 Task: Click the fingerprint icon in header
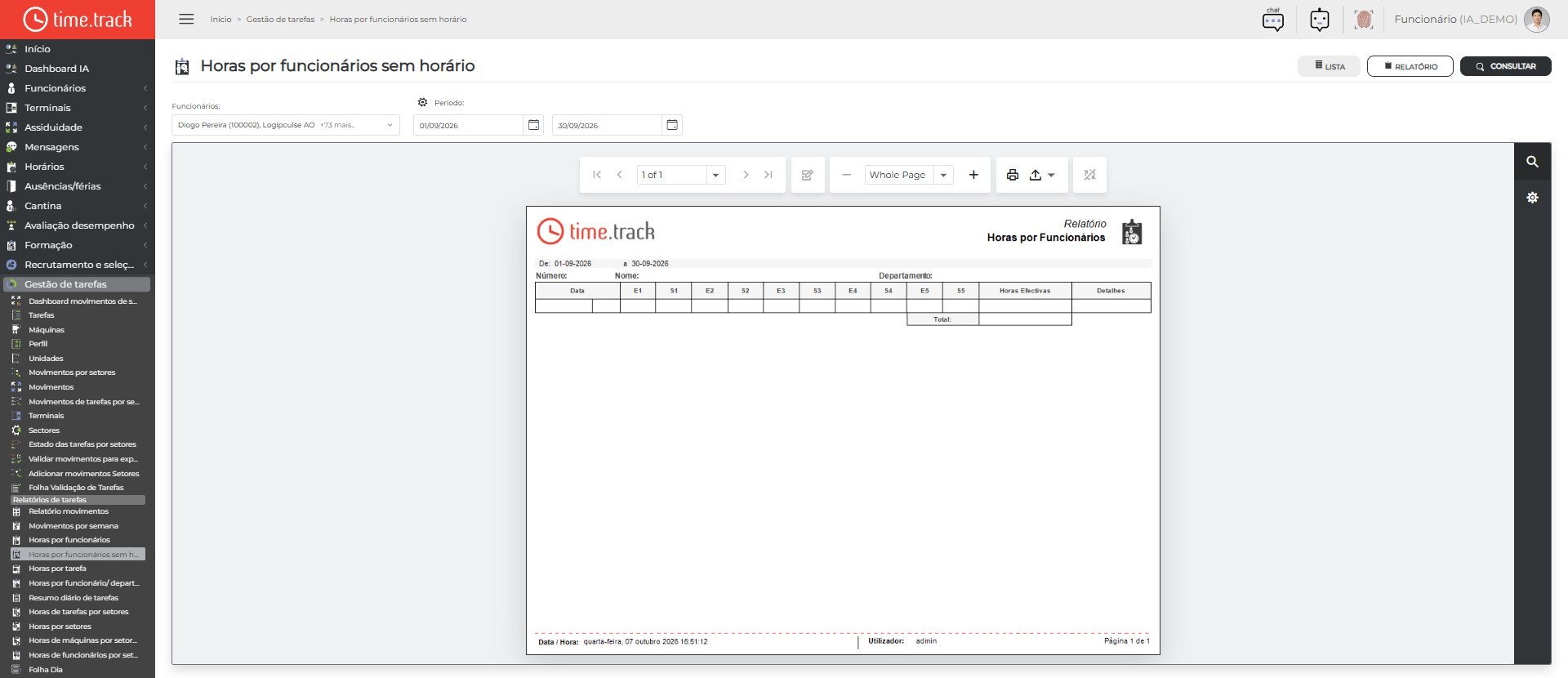(x=1363, y=20)
